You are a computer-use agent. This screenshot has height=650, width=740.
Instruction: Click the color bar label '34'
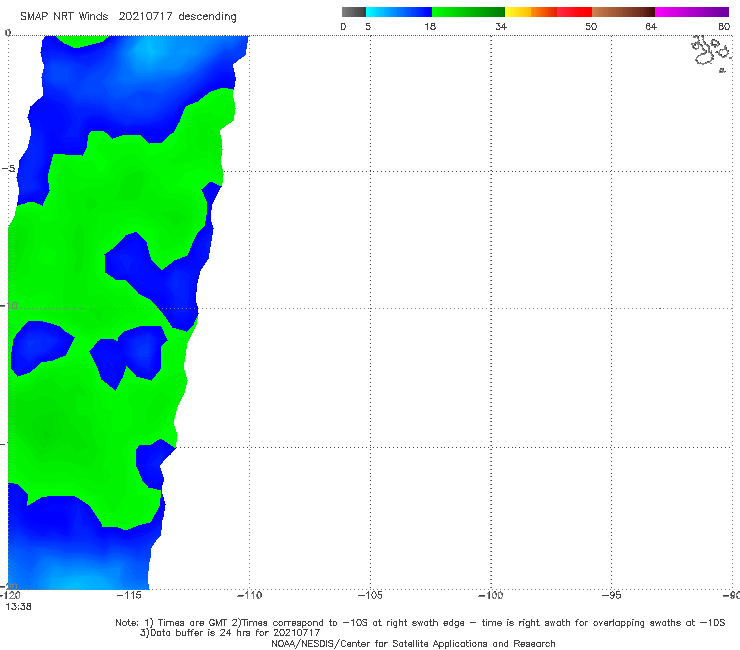(x=501, y=27)
